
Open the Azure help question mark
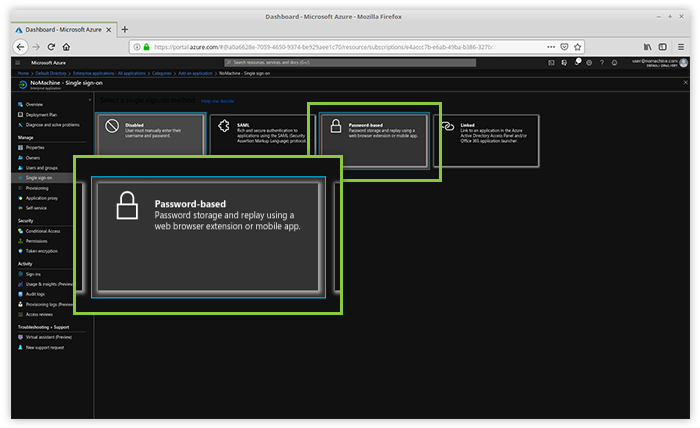(602, 63)
